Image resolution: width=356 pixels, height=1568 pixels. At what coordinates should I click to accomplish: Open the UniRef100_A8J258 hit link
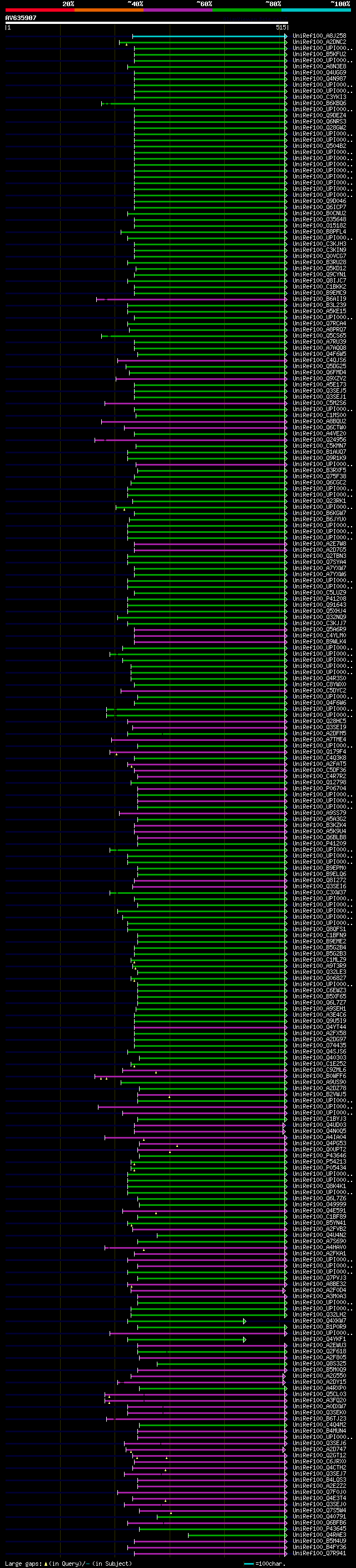[x=319, y=36]
